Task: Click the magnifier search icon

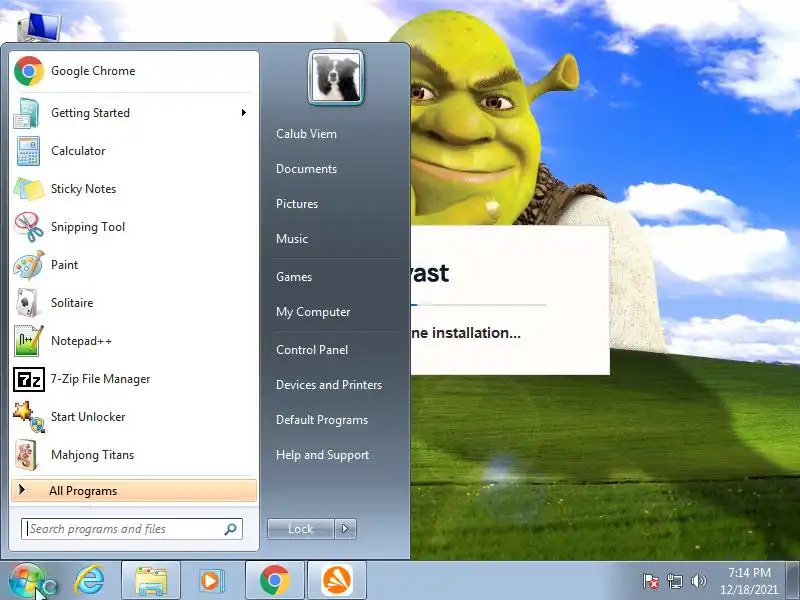Action: (231, 529)
